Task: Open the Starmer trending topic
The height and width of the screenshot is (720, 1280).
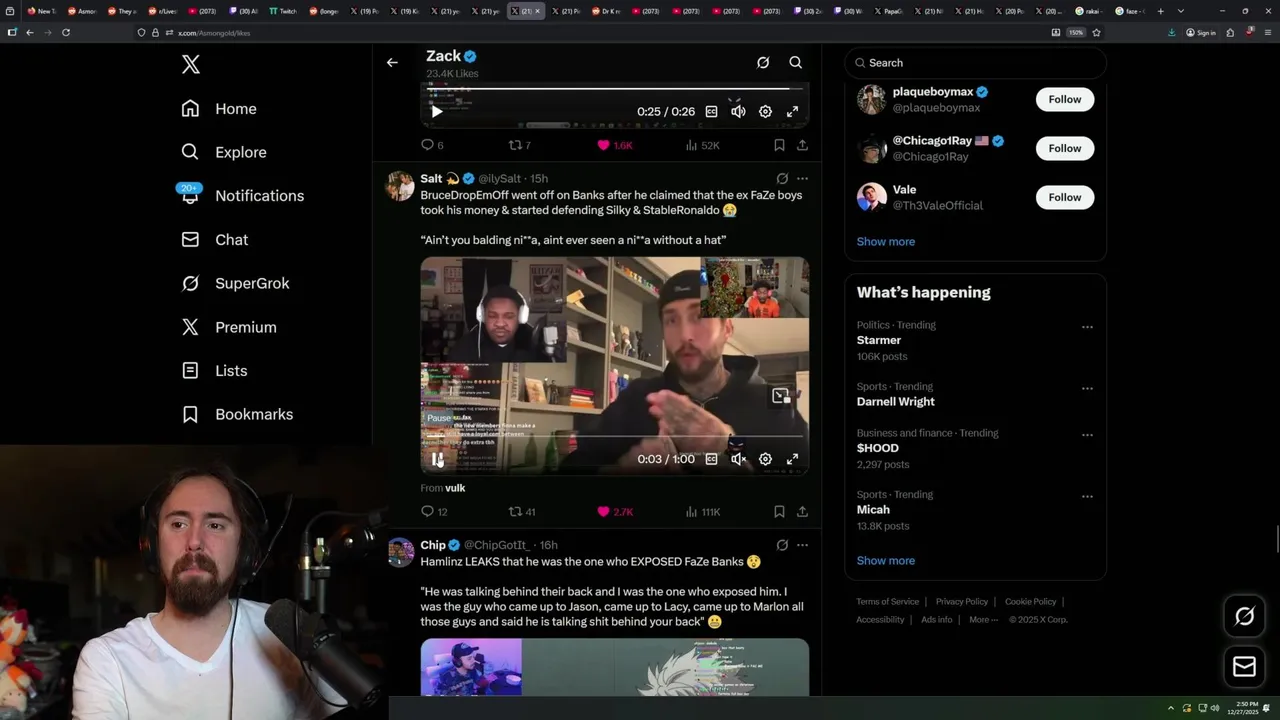Action: pyautogui.click(x=879, y=340)
